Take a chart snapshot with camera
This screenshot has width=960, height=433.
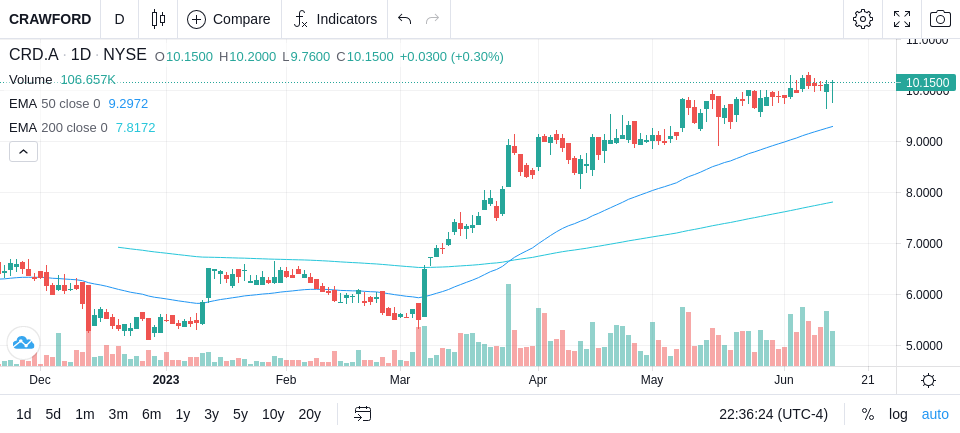tap(940, 19)
